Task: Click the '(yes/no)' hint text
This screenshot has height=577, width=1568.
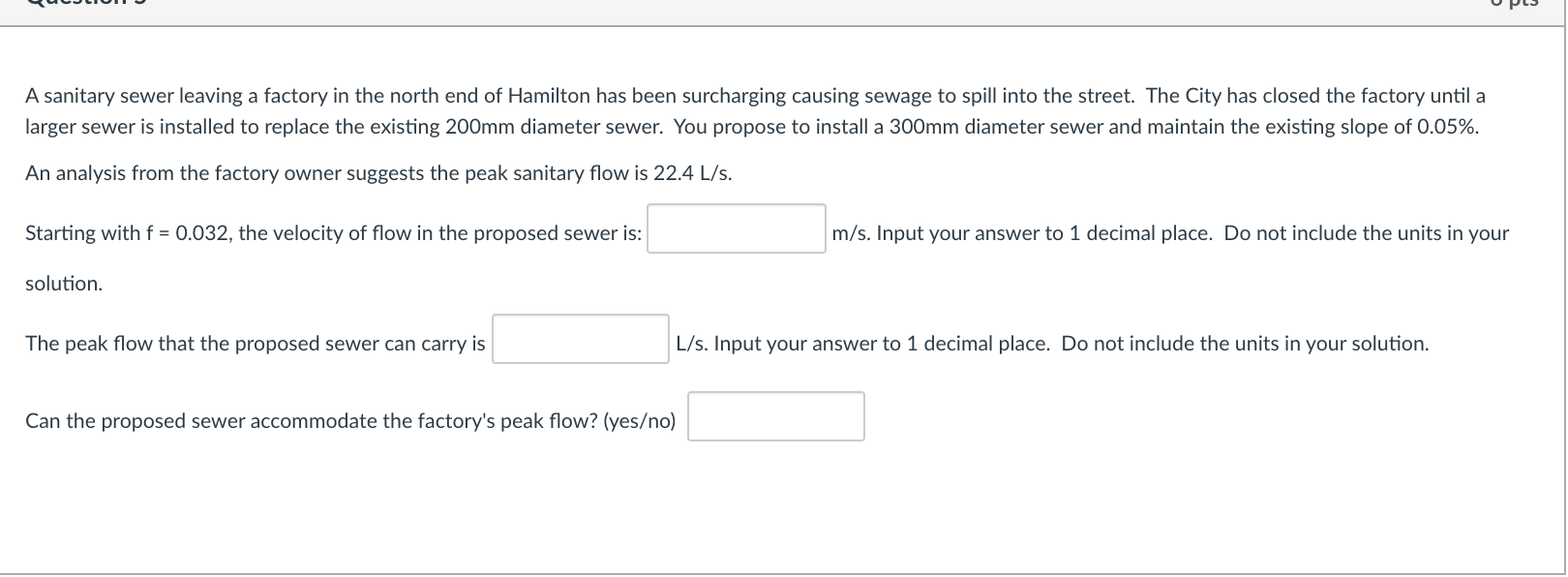Action: click(x=639, y=421)
